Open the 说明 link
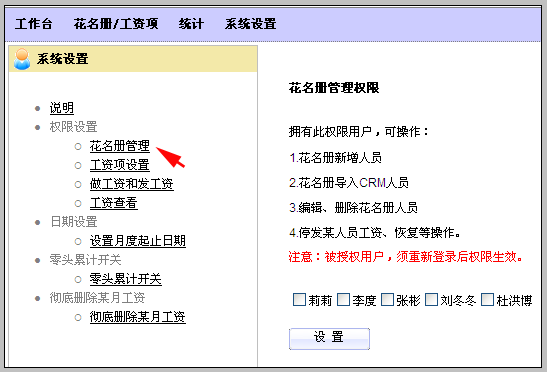Screen dimensions: 547x372 tap(61, 108)
